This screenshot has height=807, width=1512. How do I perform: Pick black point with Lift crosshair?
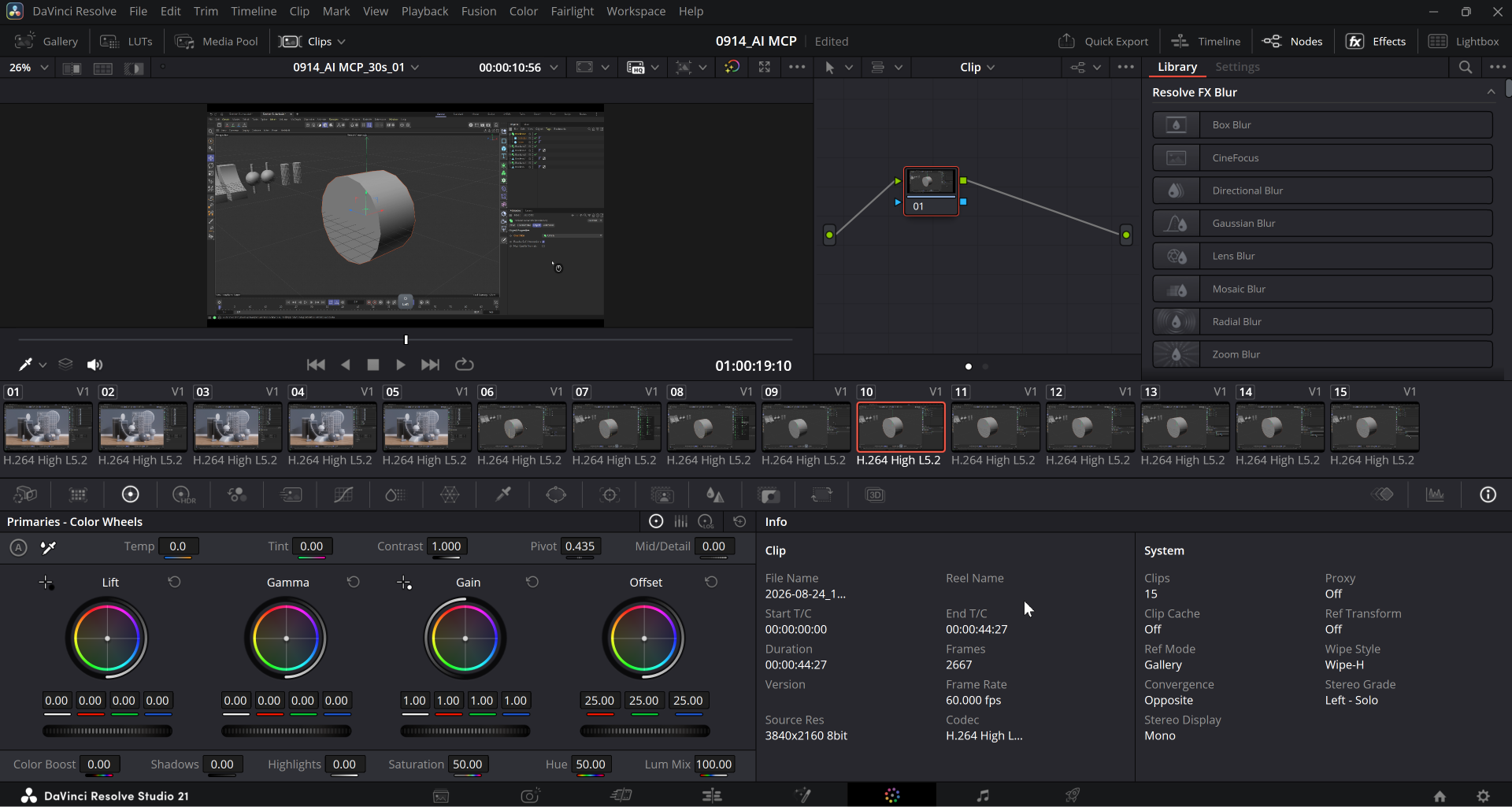tap(46, 583)
